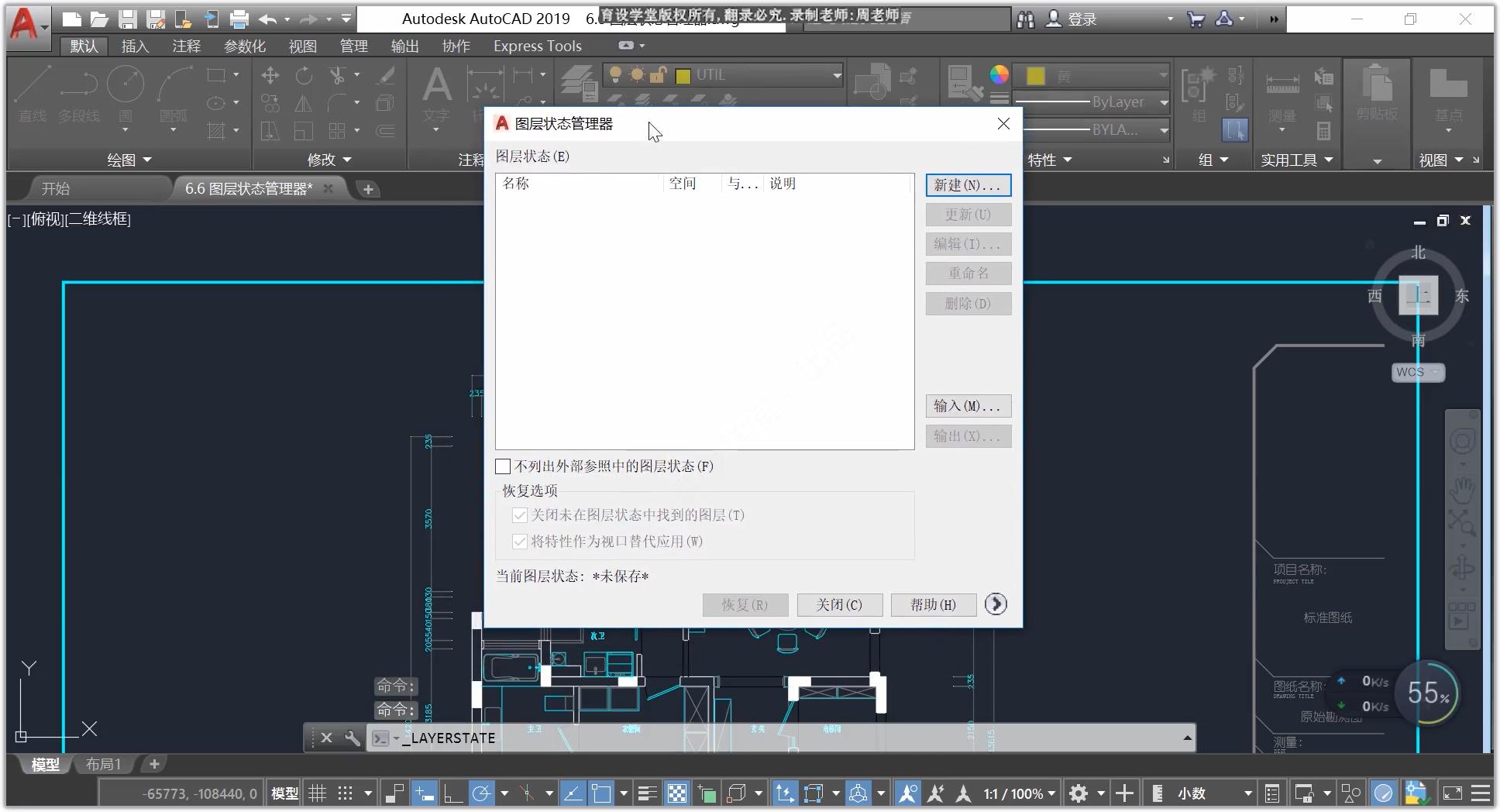The width and height of the screenshot is (1500, 812).
Task: Toggle object snap in status bar
Action: [x=601, y=793]
